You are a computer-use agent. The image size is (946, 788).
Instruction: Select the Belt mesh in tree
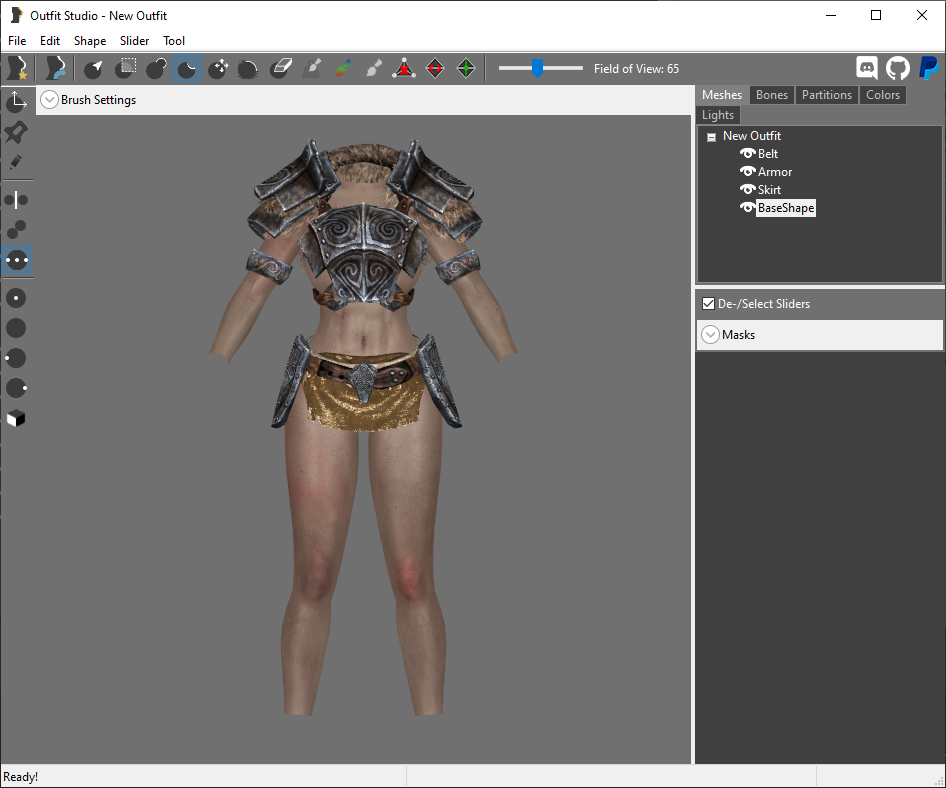768,154
